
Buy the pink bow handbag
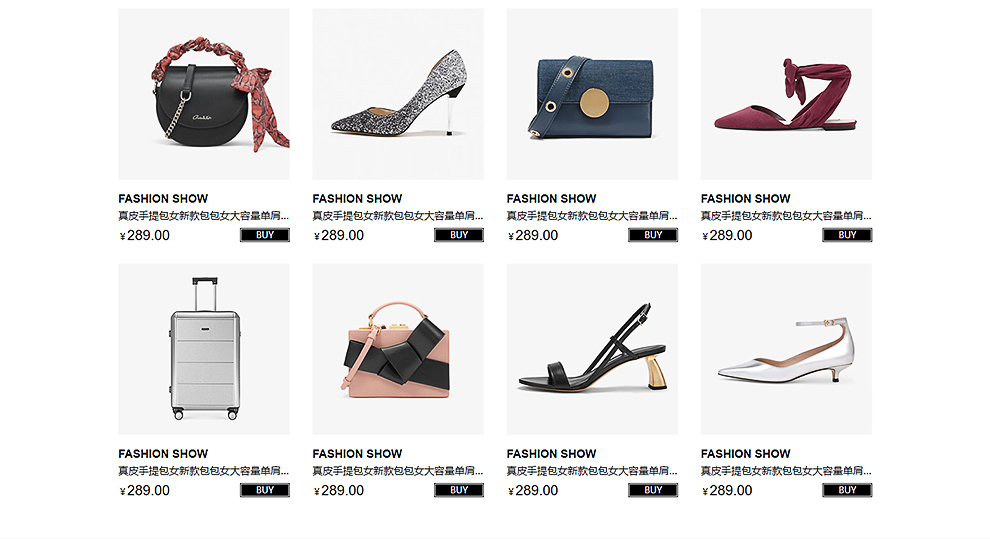[459, 490]
